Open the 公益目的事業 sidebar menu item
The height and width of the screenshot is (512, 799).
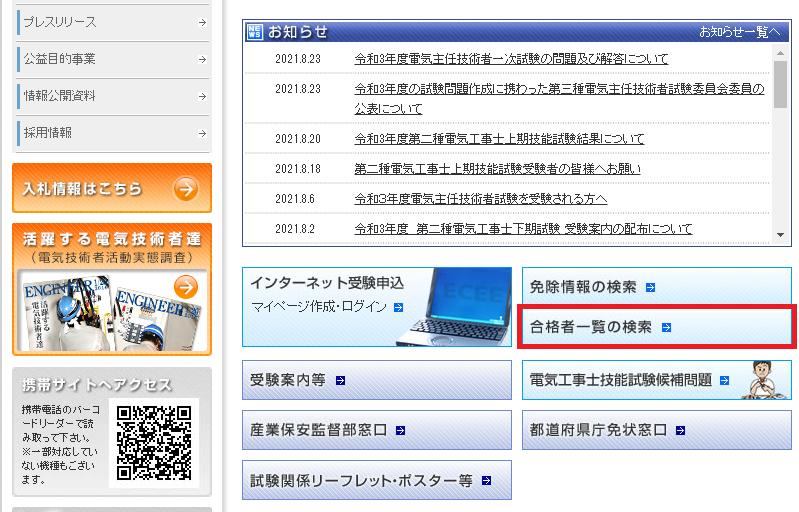[x=111, y=59]
